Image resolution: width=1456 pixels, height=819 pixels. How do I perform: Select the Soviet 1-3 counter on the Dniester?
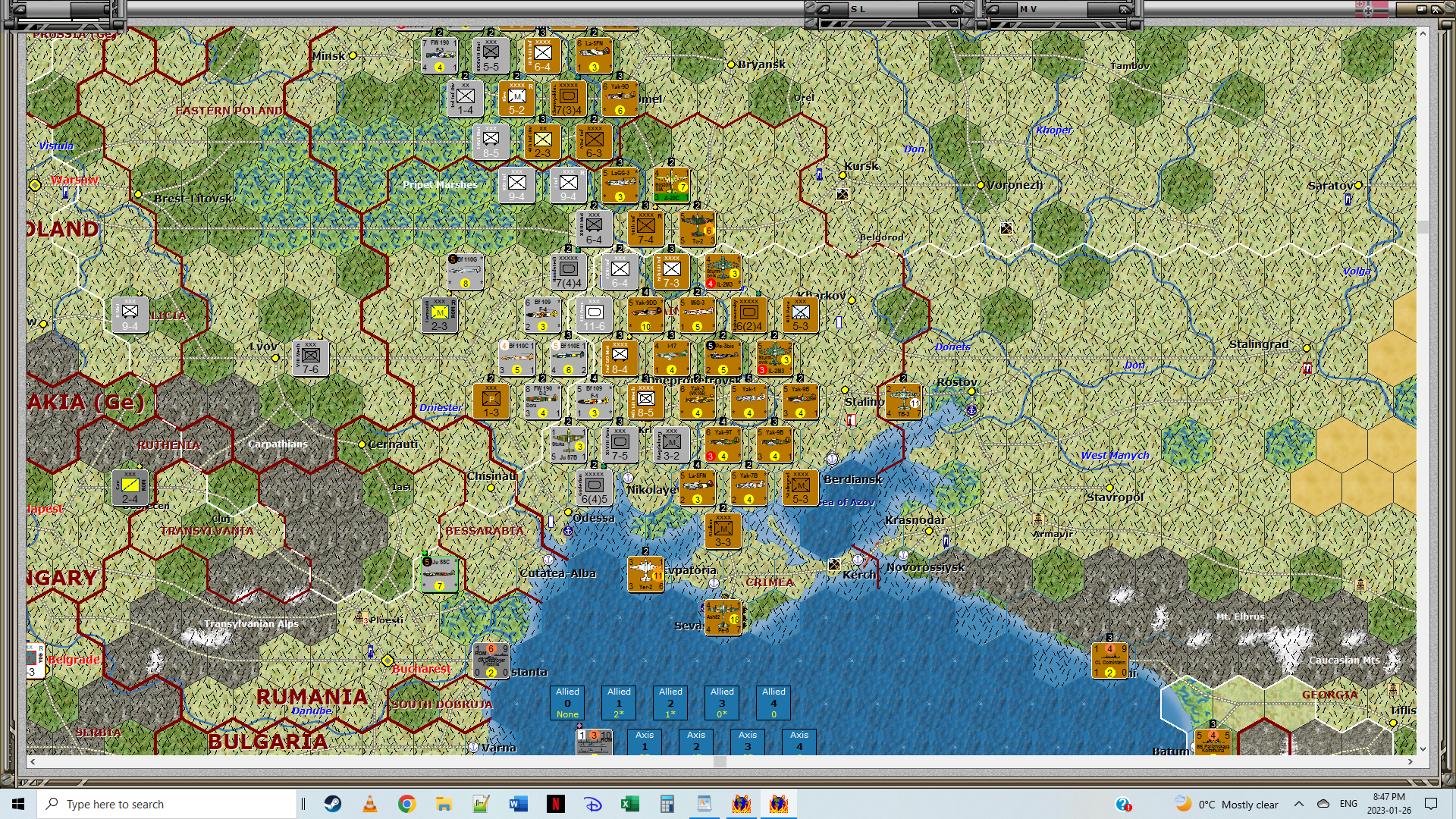pyautogui.click(x=491, y=401)
